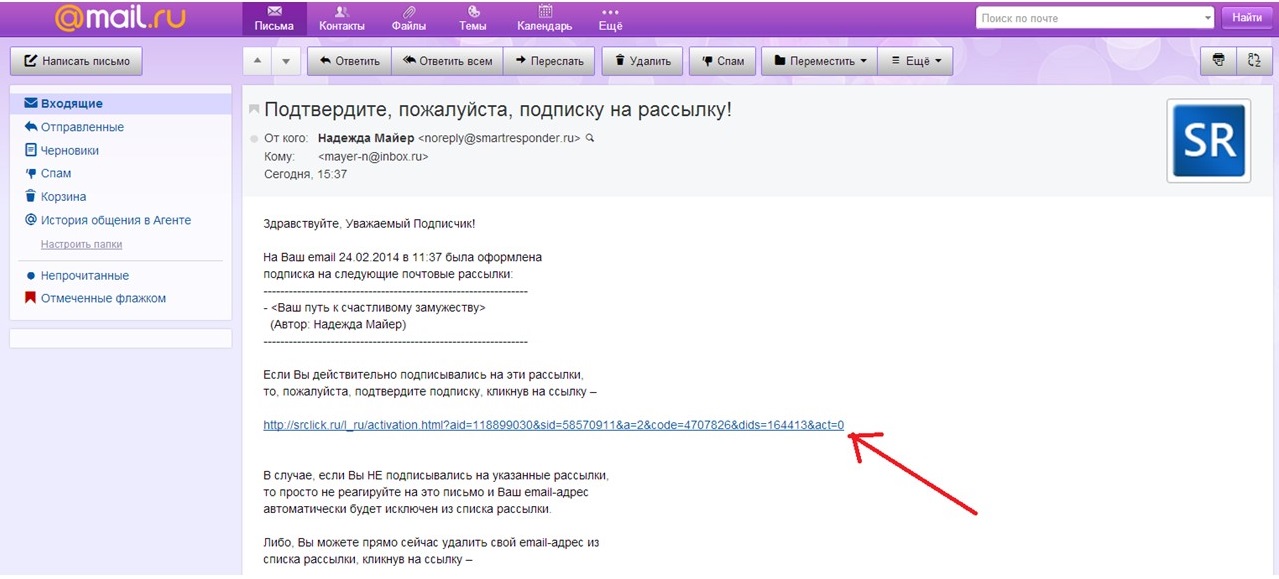Click the Настроить папки link
Viewport: 1279px width, 579px height.
[81, 245]
